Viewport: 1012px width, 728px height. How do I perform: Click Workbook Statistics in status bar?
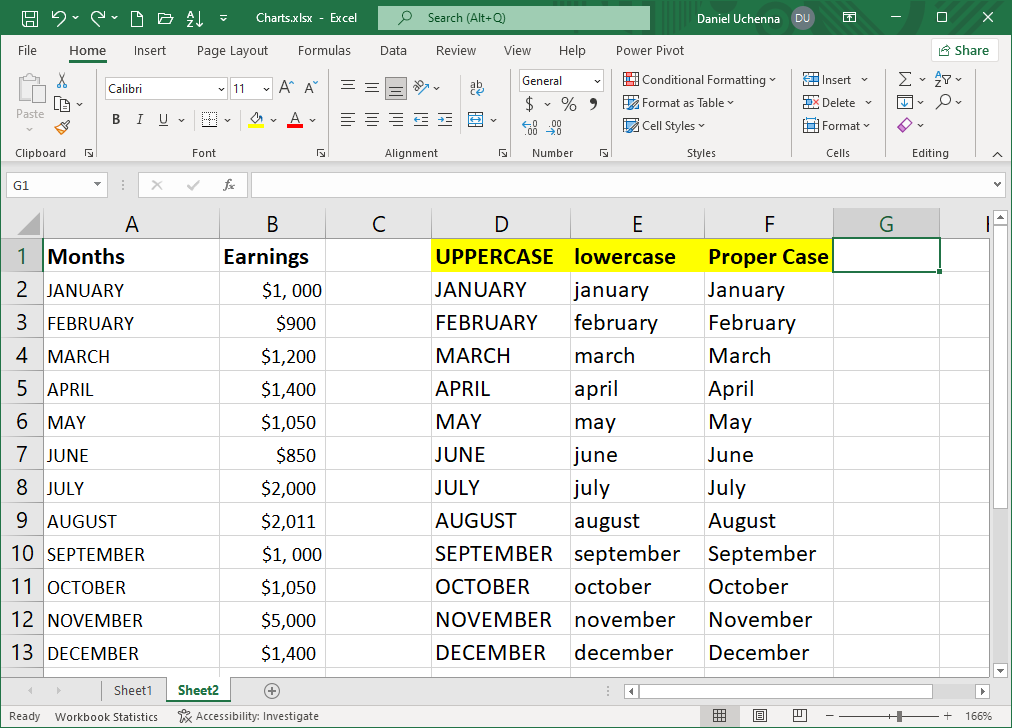pyautogui.click(x=106, y=716)
